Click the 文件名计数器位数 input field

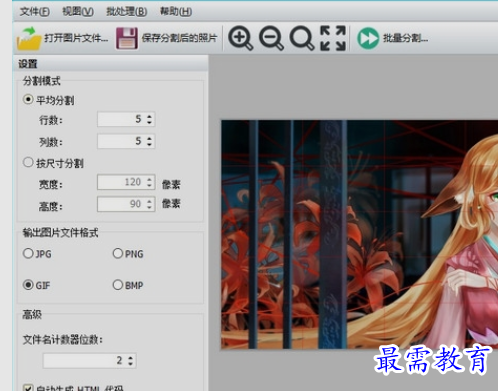point(89,360)
